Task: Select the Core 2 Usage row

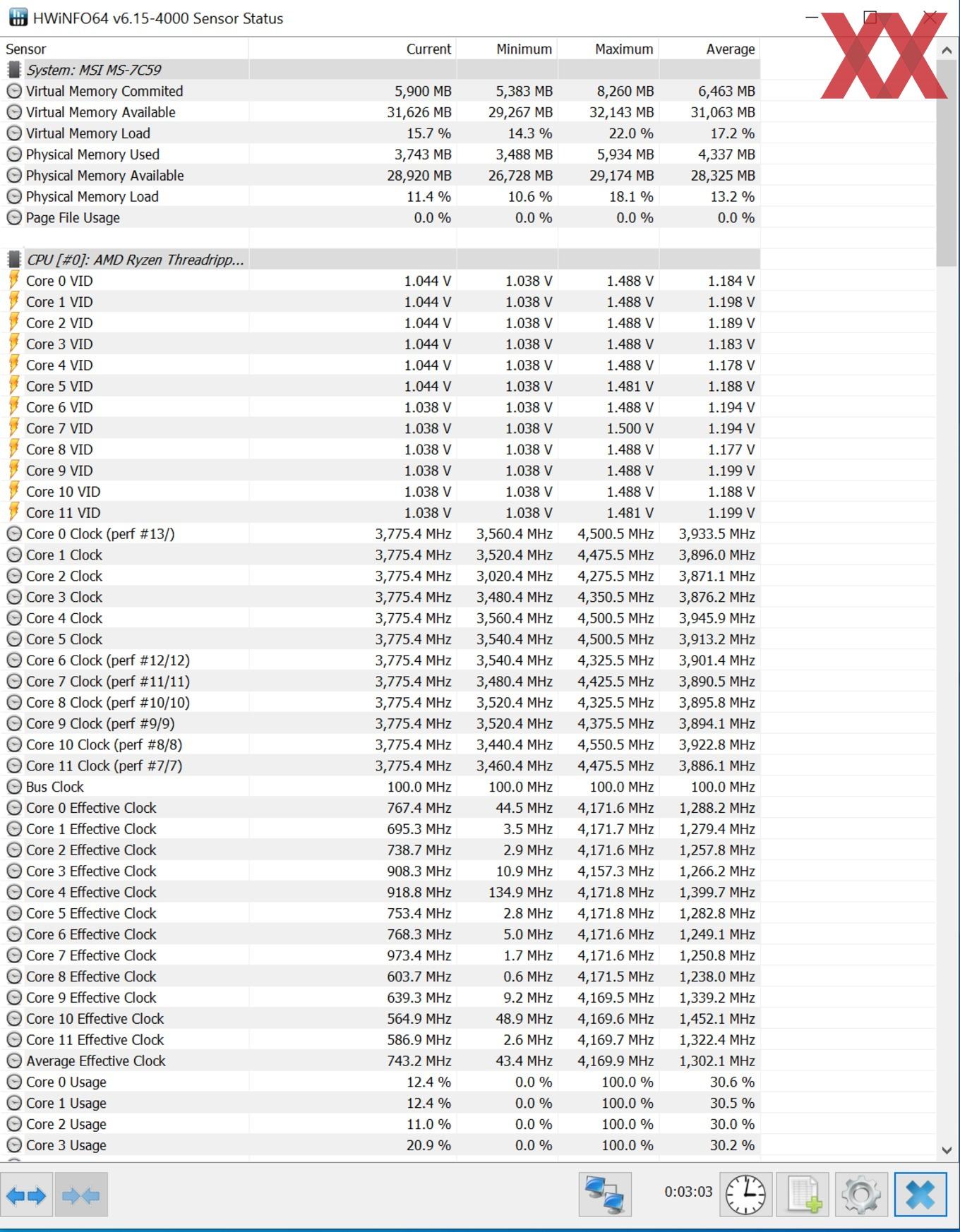Action: tap(380, 1124)
